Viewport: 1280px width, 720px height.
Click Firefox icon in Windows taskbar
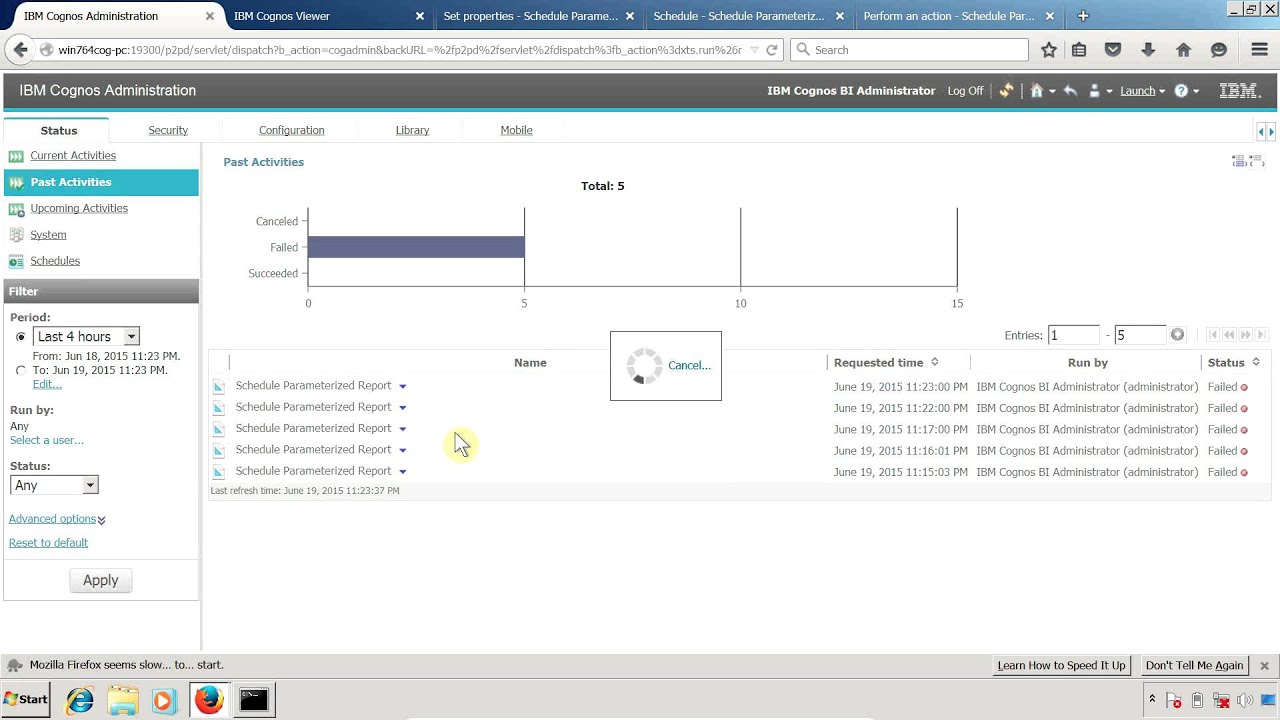click(209, 699)
